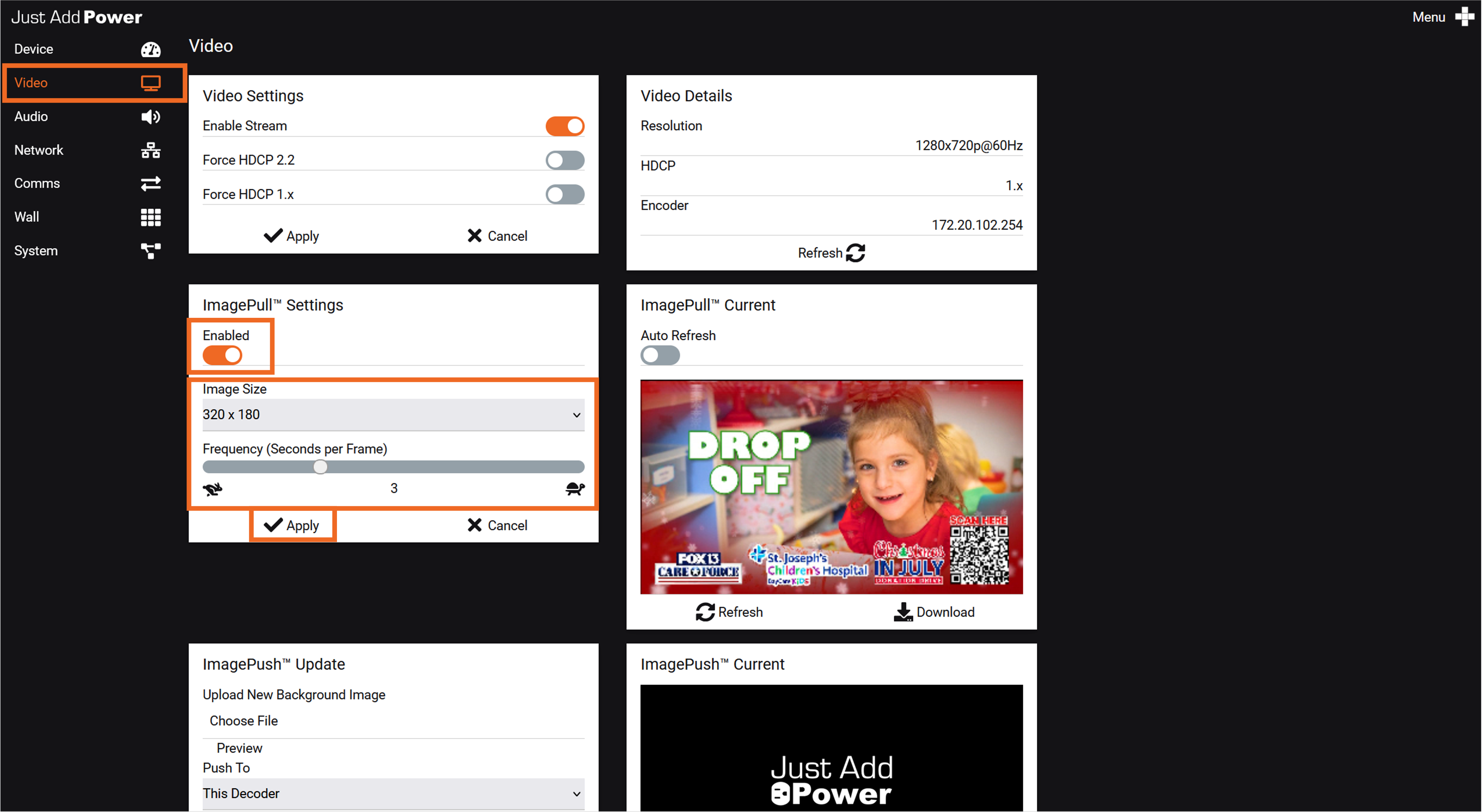This screenshot has height=812, width=1482.
Task: Turn on Force HDCP 2.2 switch
Action: [565, 160]
